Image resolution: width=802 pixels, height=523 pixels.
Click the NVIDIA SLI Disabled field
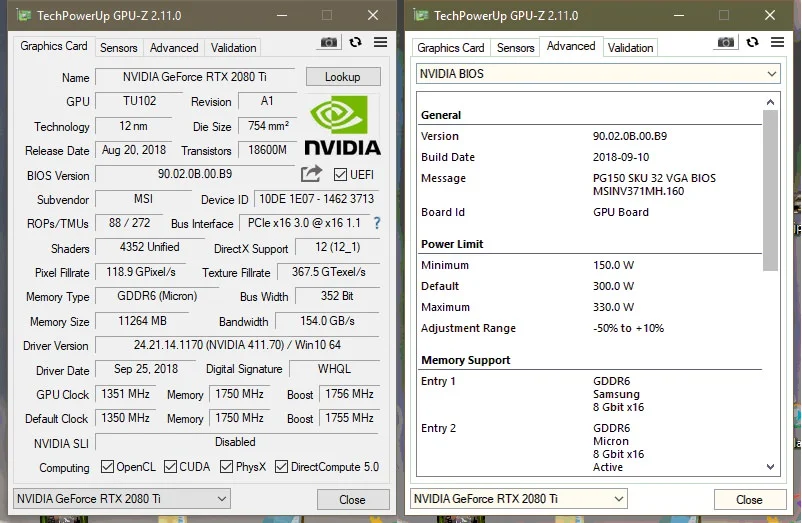pos(237,442)
